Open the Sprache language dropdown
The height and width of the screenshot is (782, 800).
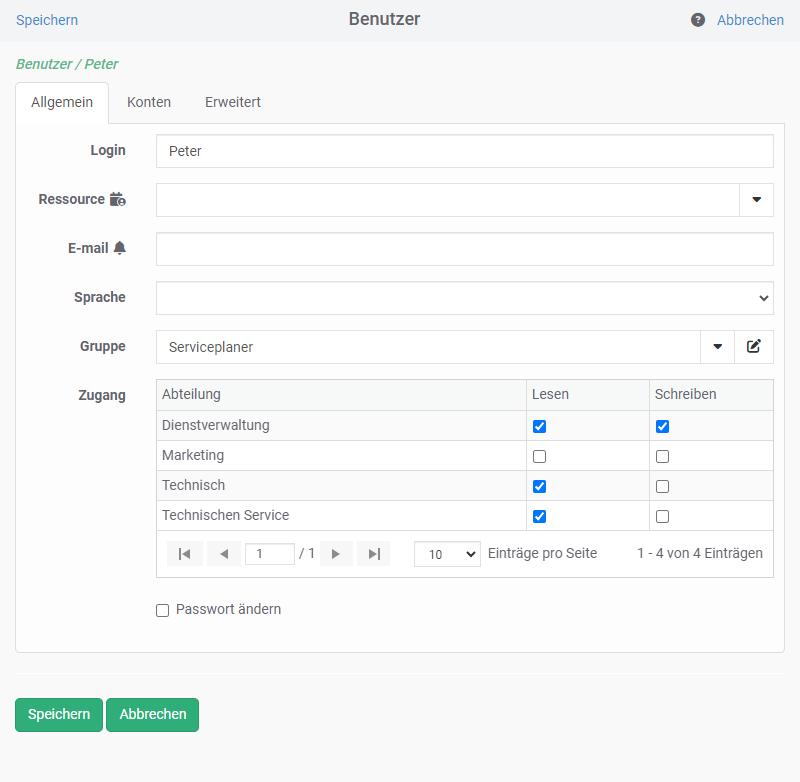464,298
